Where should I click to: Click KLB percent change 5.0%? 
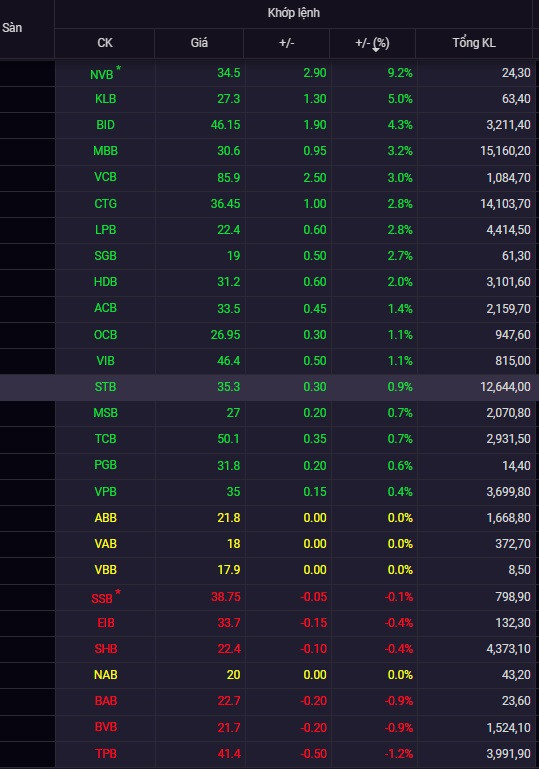click(400, 99)
